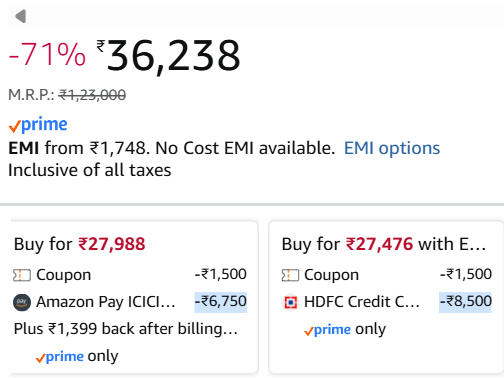Click the struck-through M.R.P. ₹1,23,000 price
The height and width of the screenshot is (378, 504).
click(x=92, y=95)
